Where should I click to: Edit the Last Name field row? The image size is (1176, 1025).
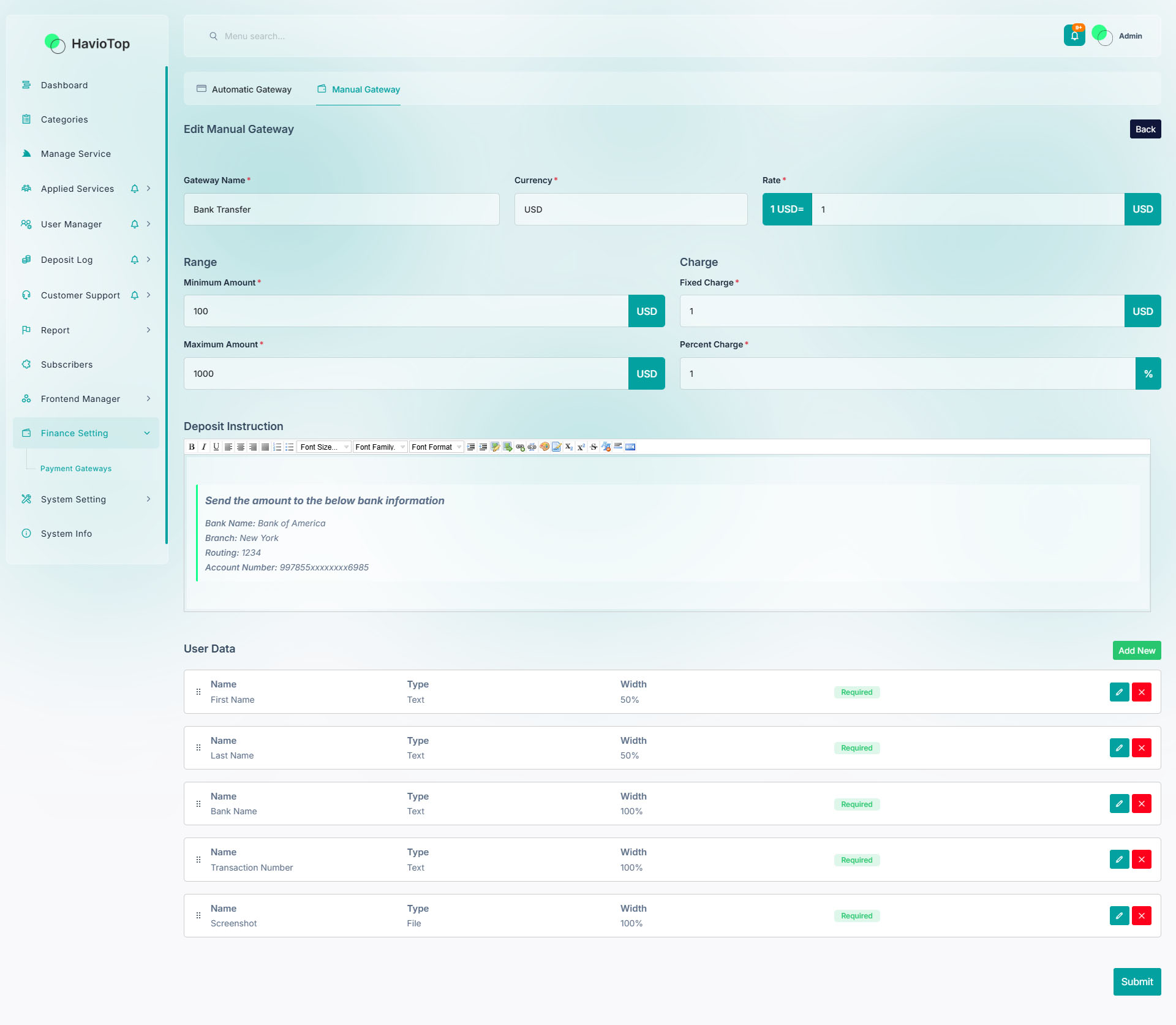click(1119, 747)
